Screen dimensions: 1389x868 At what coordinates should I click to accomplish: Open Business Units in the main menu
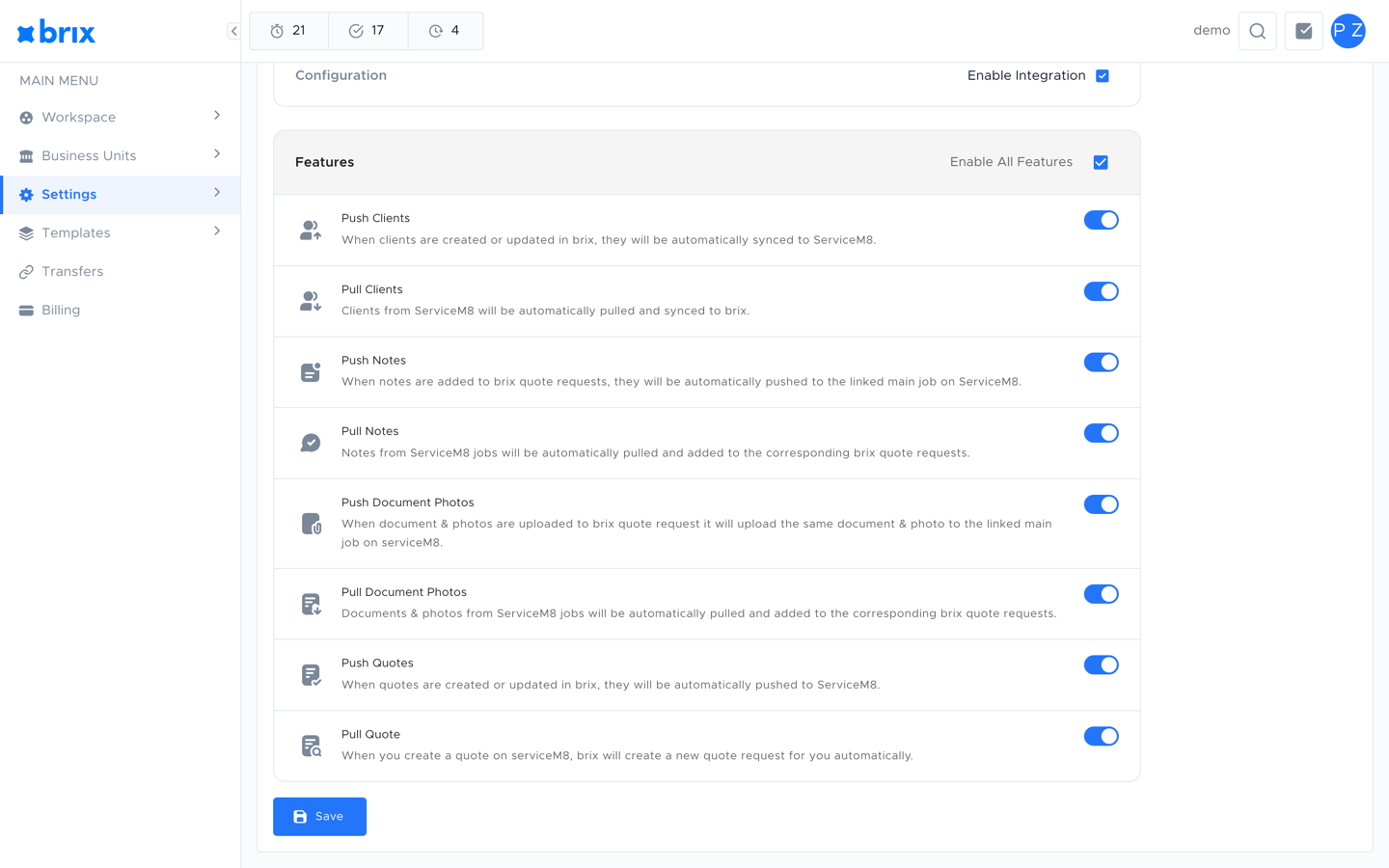coord(121,156)
